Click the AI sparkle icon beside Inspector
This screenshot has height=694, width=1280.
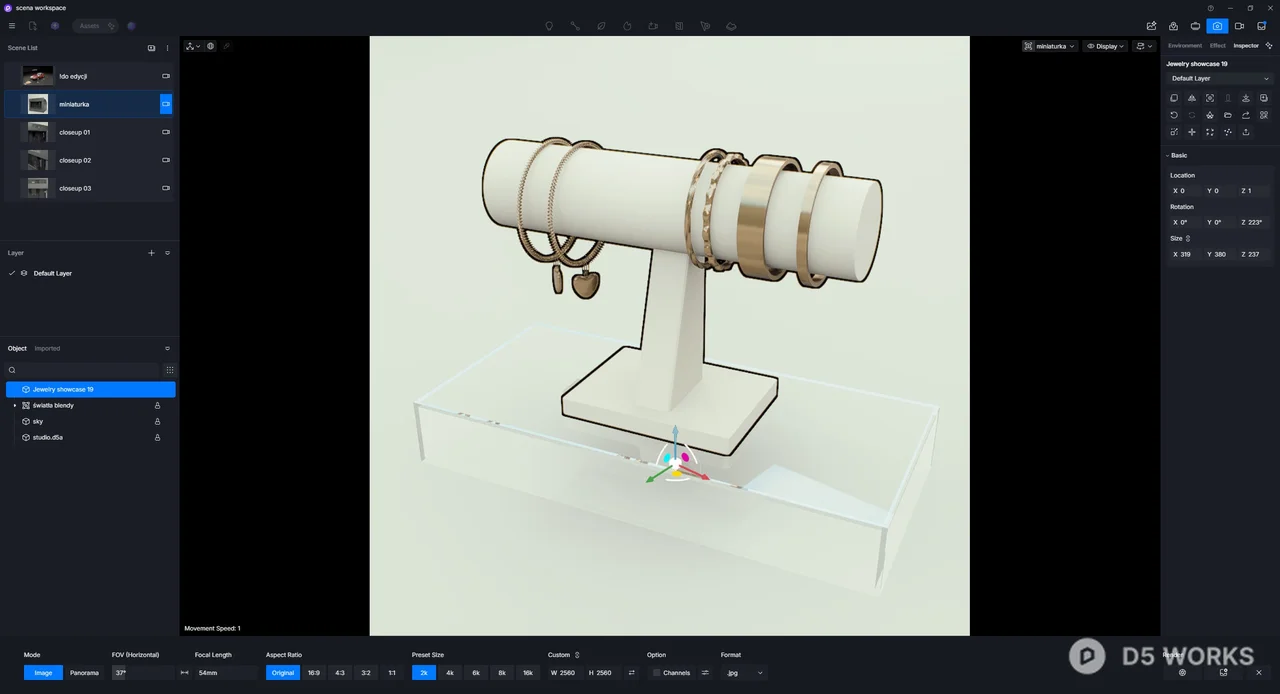pos(1269,46)
